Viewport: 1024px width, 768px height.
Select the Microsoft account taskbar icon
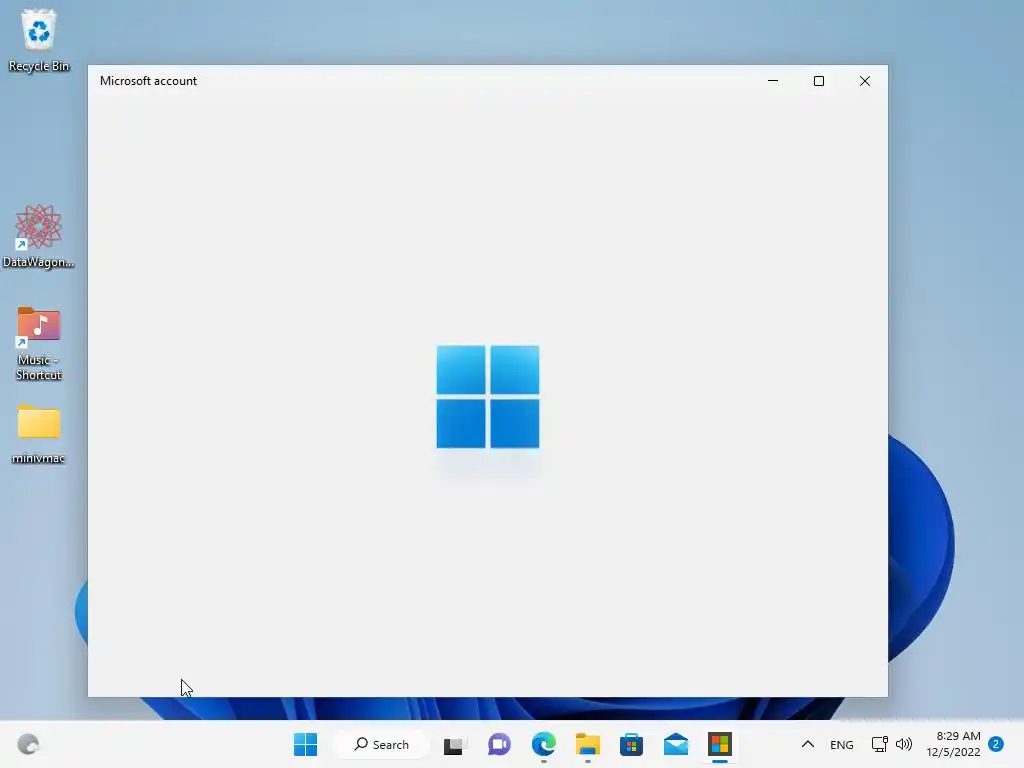720,744
